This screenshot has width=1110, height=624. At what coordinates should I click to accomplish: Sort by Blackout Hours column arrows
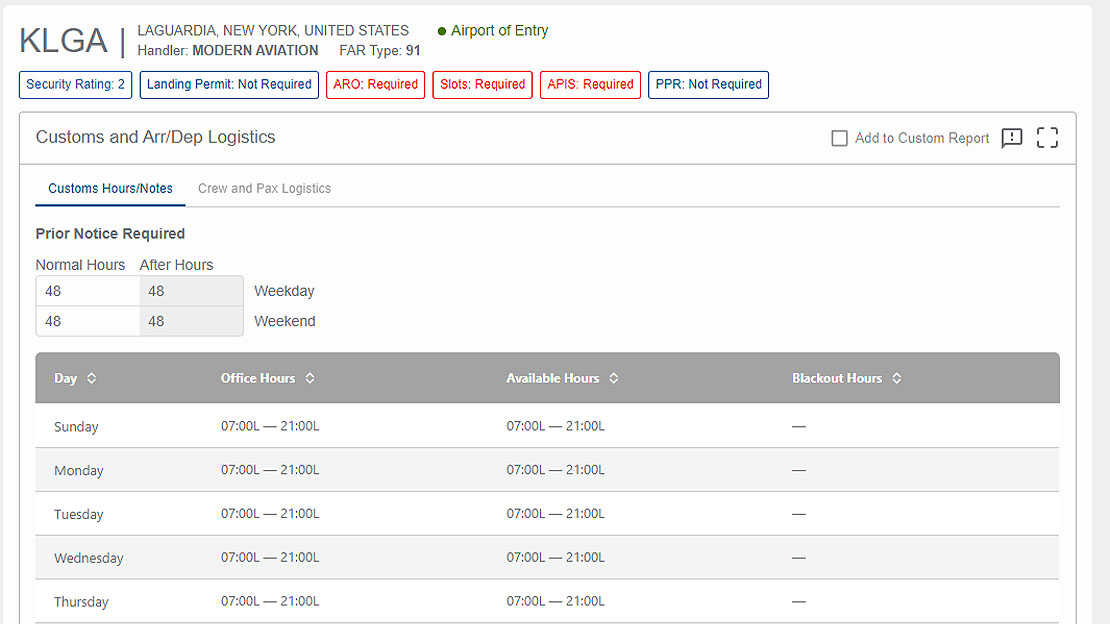click(897, 378)
